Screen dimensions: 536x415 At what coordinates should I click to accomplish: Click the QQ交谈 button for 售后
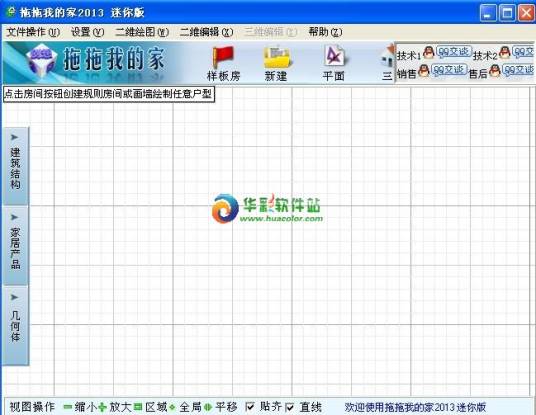[x=518, y=70]
